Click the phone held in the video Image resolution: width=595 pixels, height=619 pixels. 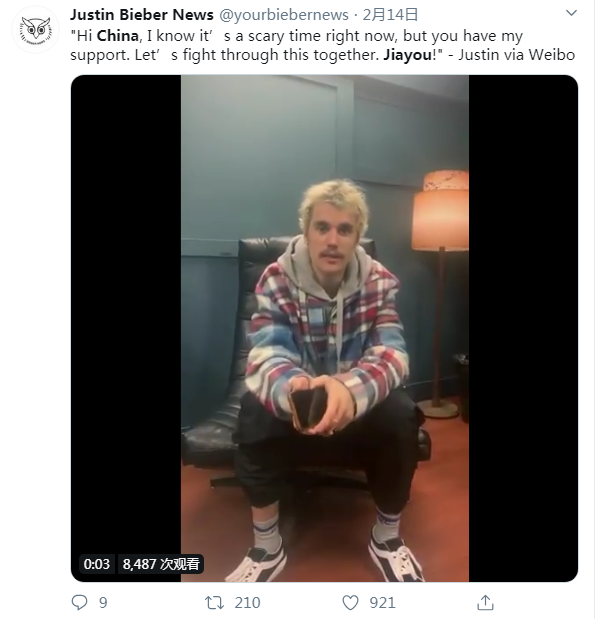tap(309, 408)
